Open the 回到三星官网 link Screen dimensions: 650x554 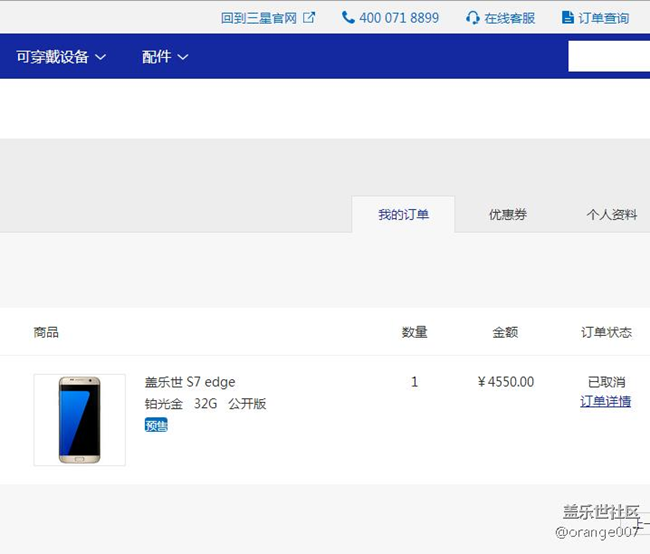[259, 18]
